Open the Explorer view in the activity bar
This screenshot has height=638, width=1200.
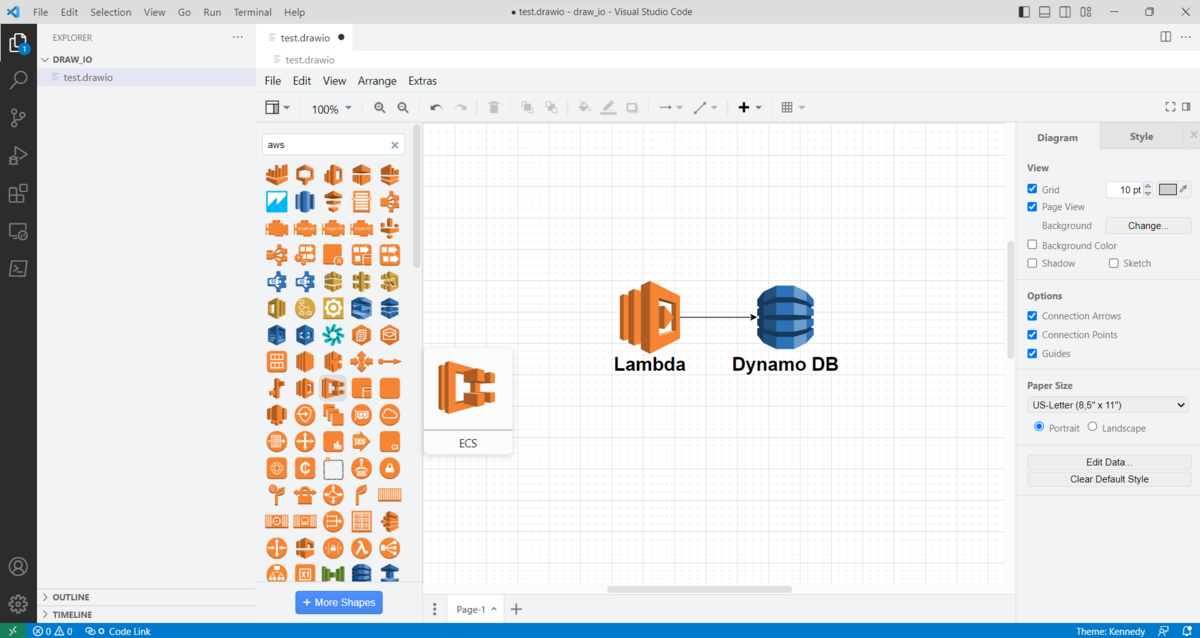pyautogui.click(x=18, y=43)
